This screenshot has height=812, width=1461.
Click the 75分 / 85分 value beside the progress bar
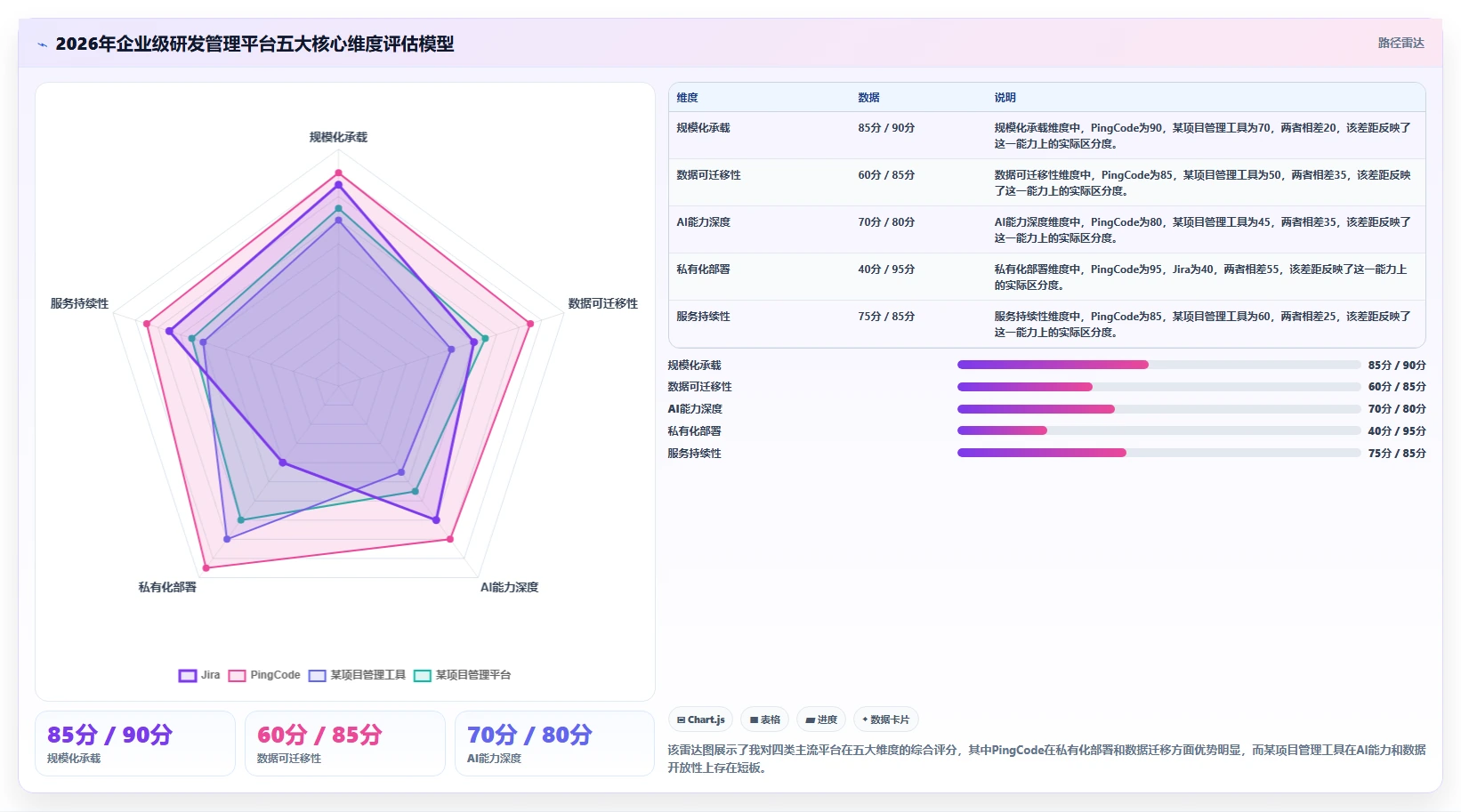[x=1397, y=454]
